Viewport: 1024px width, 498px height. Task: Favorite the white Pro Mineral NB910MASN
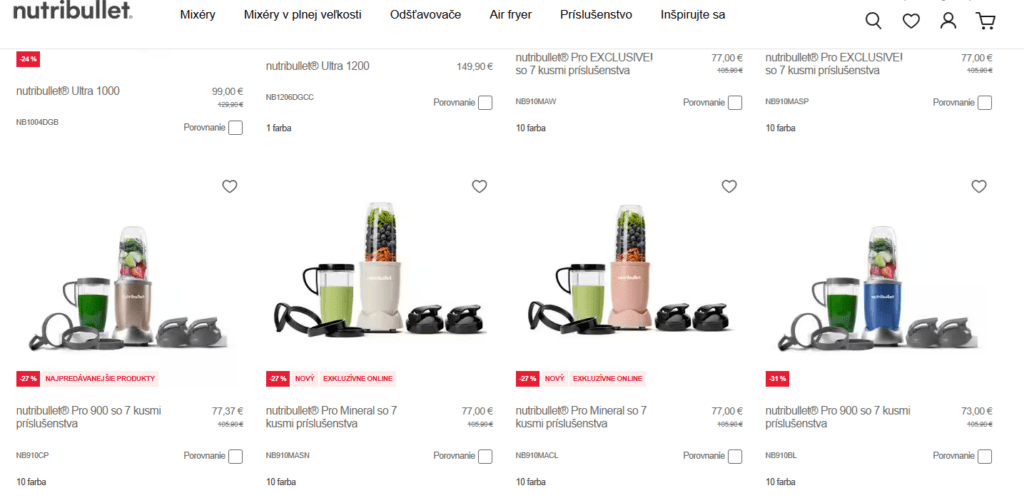click(479, 187)
